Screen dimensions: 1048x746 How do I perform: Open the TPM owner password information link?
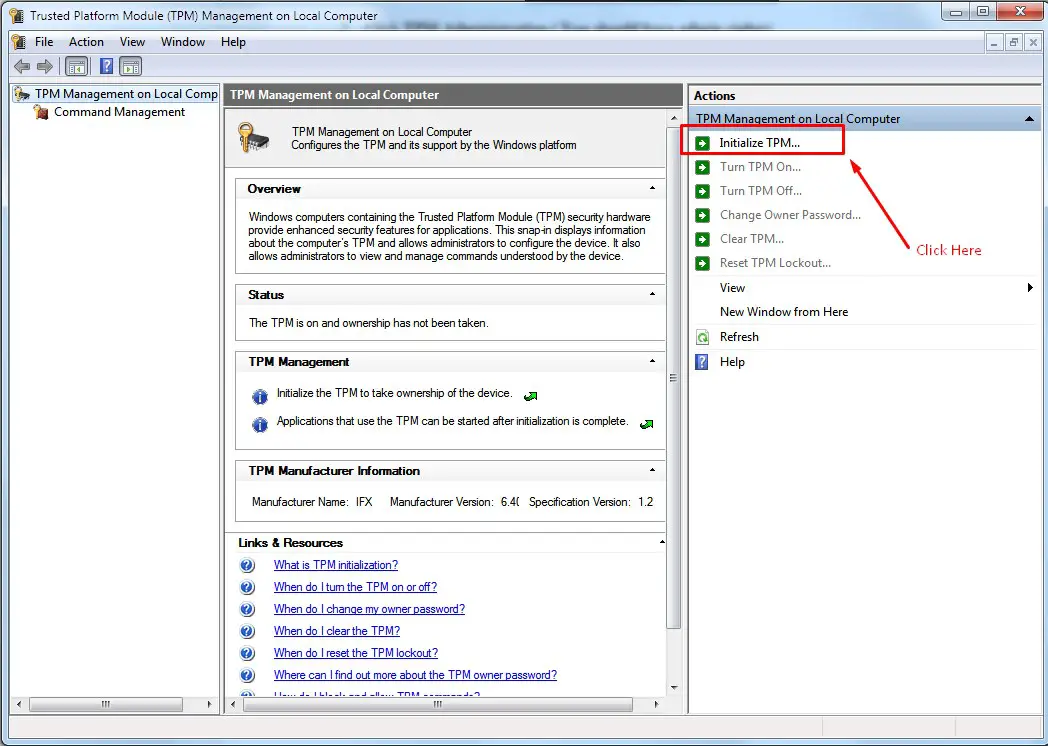[x=415, y=675]
